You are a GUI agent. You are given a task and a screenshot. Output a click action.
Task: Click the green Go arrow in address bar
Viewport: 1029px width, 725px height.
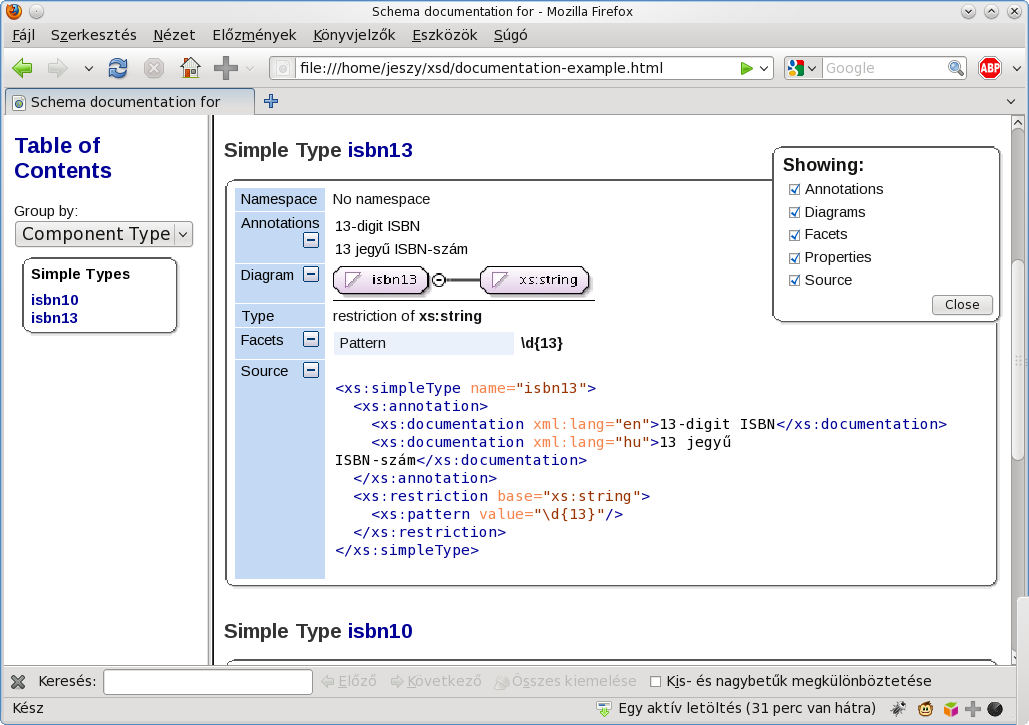tap(746, 68)
